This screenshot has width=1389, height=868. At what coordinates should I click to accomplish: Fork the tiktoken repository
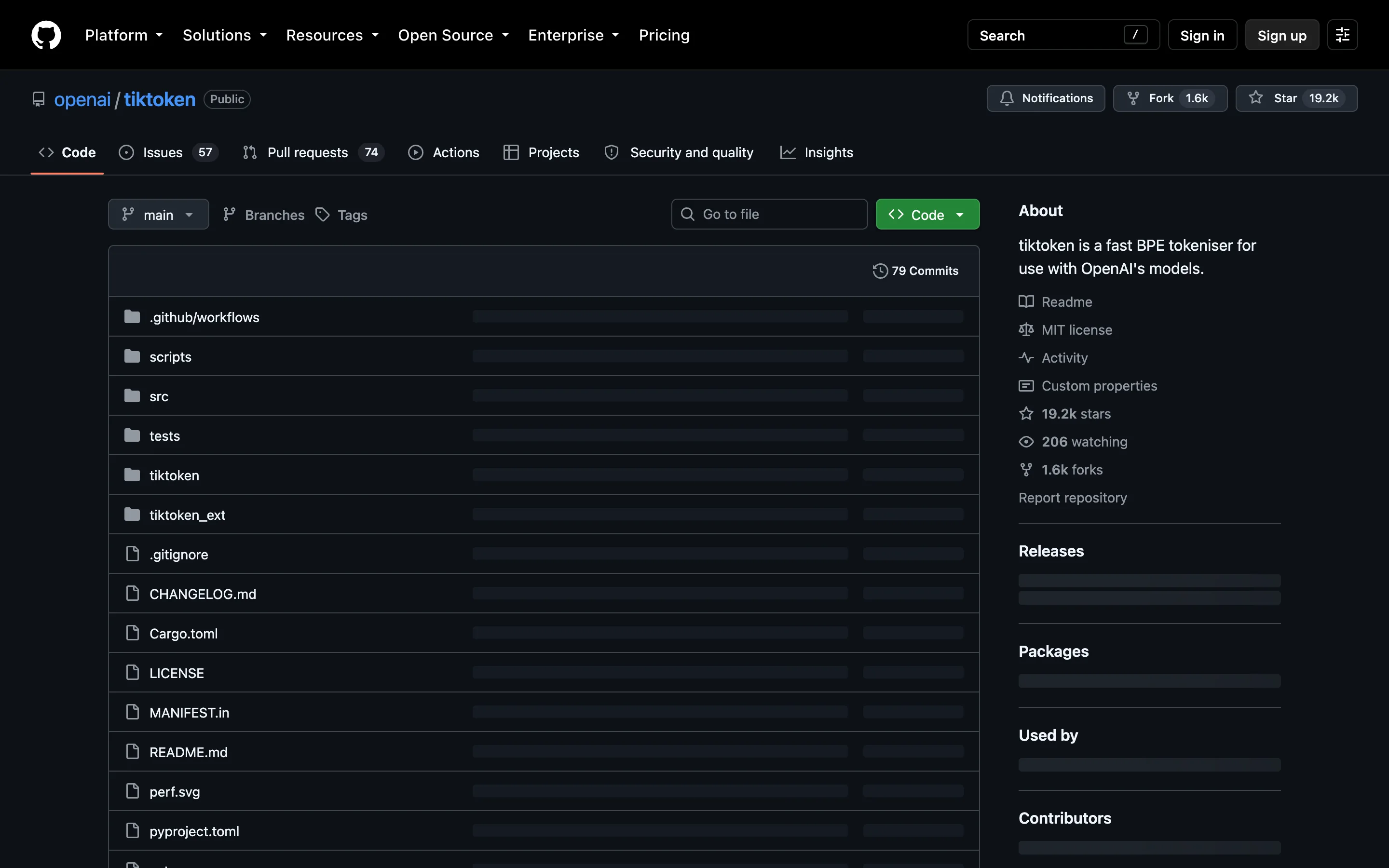click(1171, 98)
